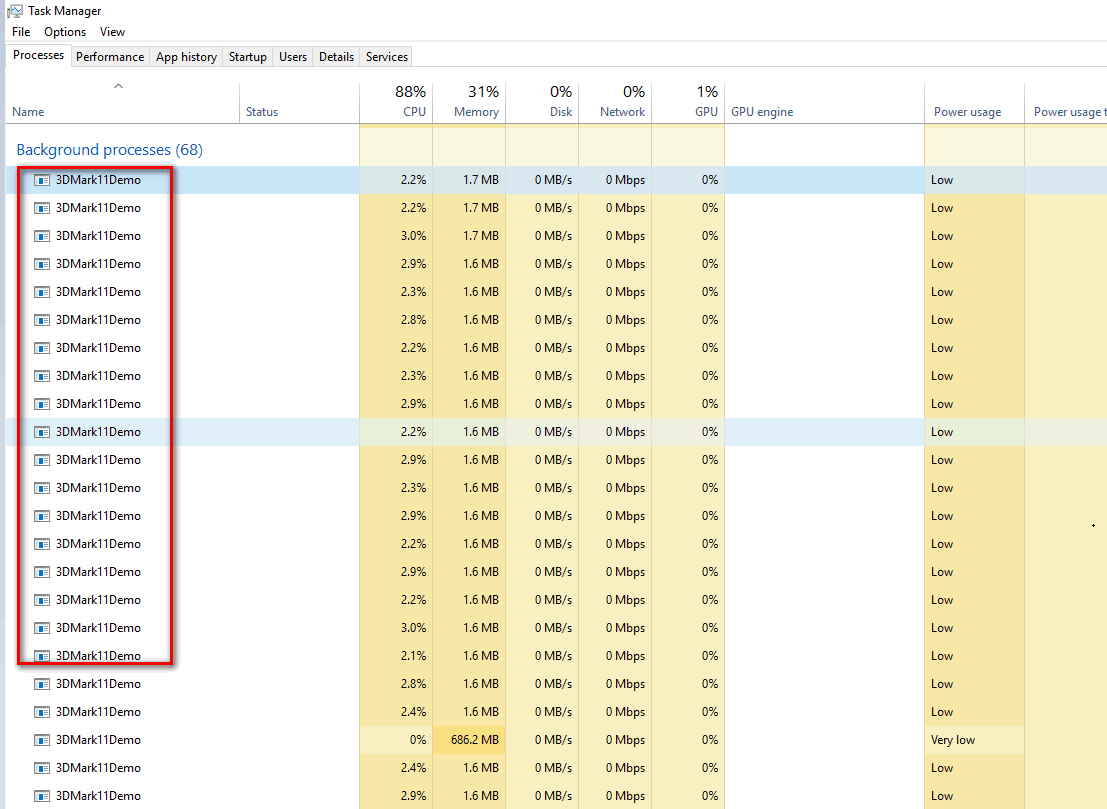Open the Startup tab
This screenshot has width=1107, height=809.
point(248,56)
